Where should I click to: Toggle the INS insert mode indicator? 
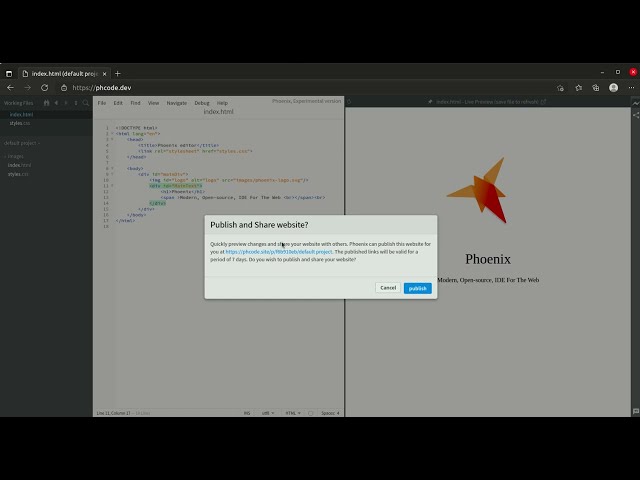coord(247,413)
